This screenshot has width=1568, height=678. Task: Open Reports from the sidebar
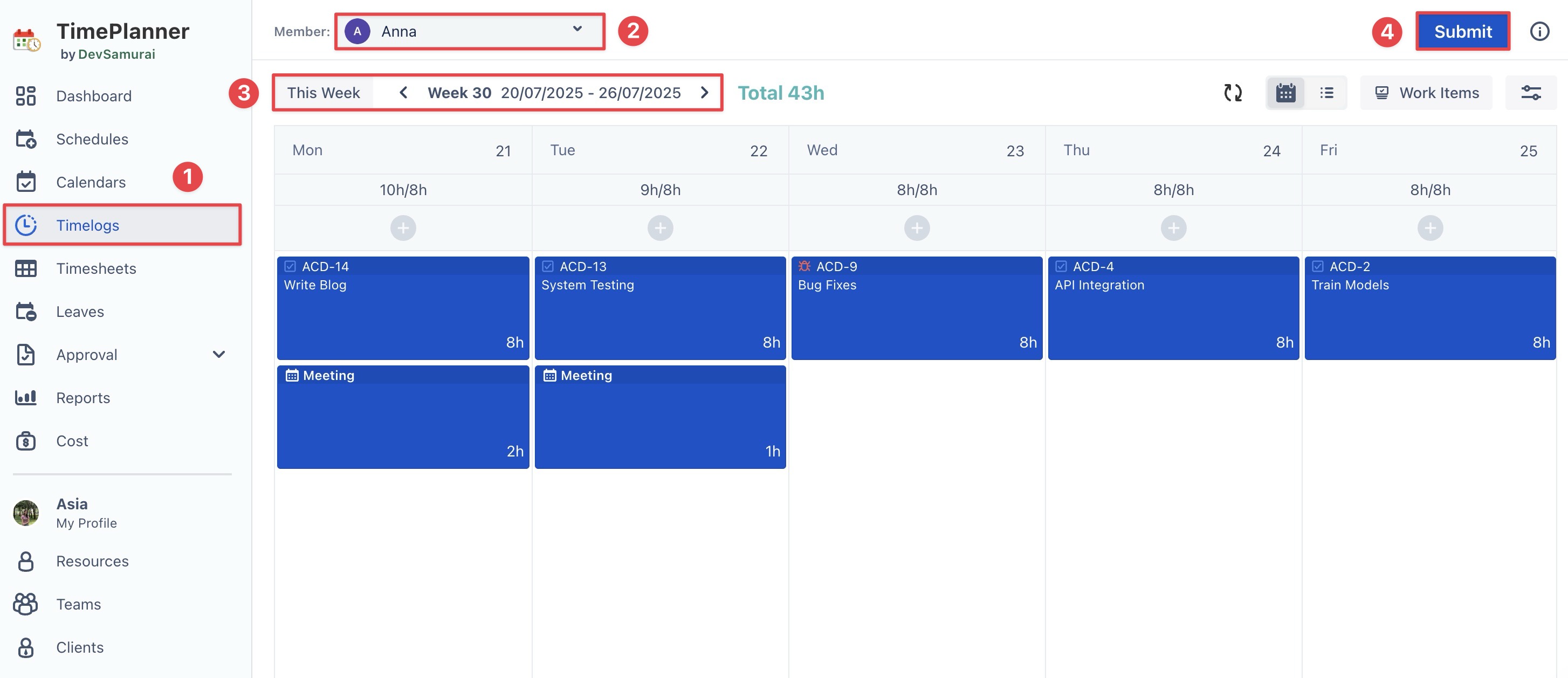[x=83, y=397]
